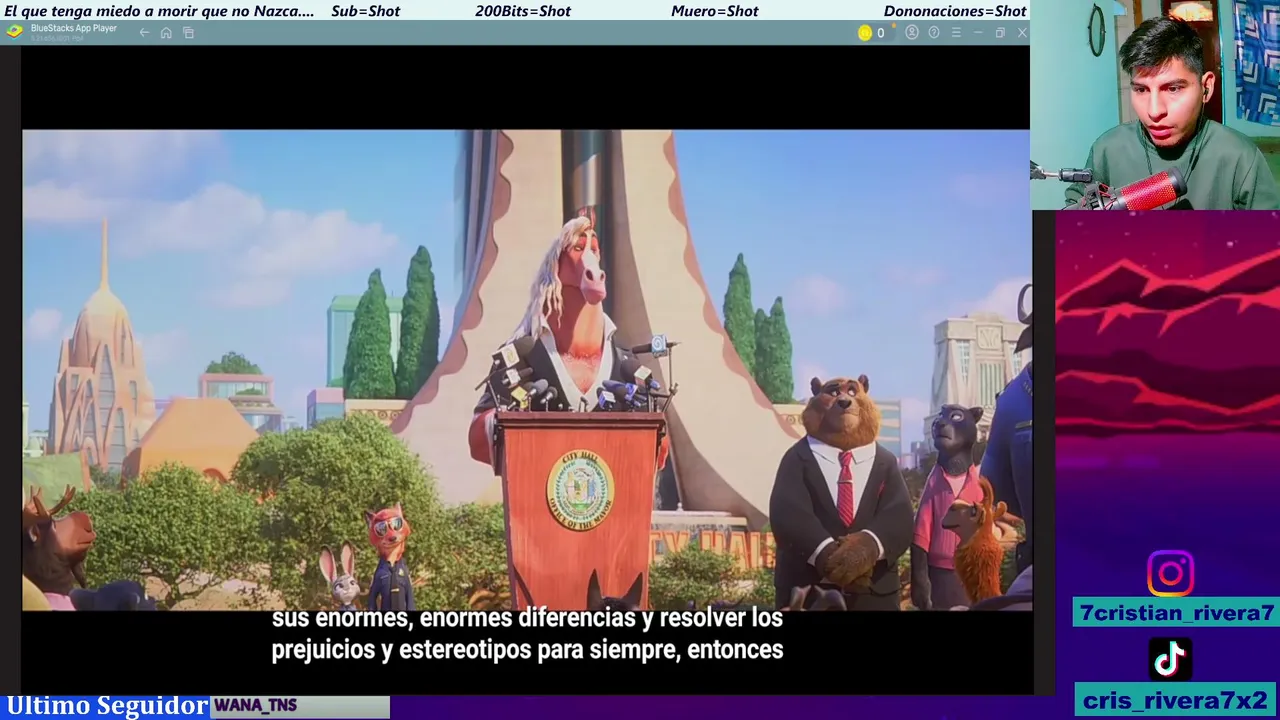Click the BlueStacks logo icon
The height and width of the screenshot is (720, 1280).
coord(14,32)
